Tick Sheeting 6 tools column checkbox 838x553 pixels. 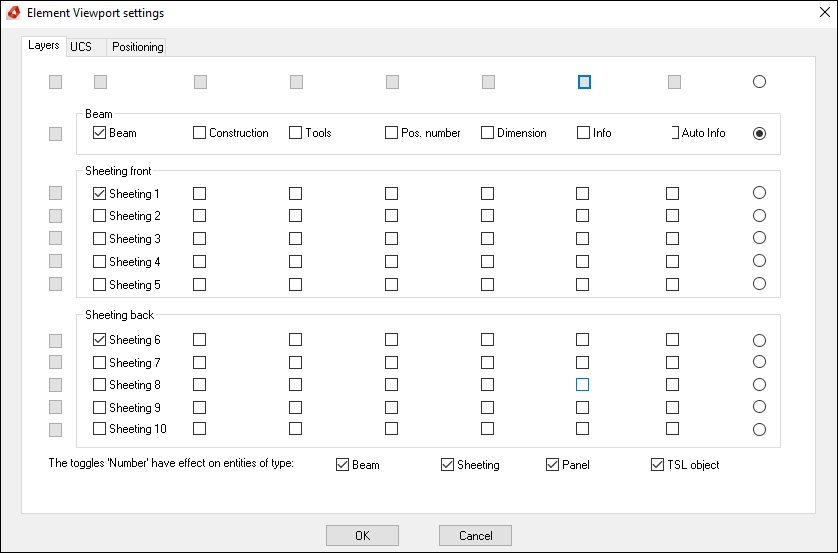point(296,339)
